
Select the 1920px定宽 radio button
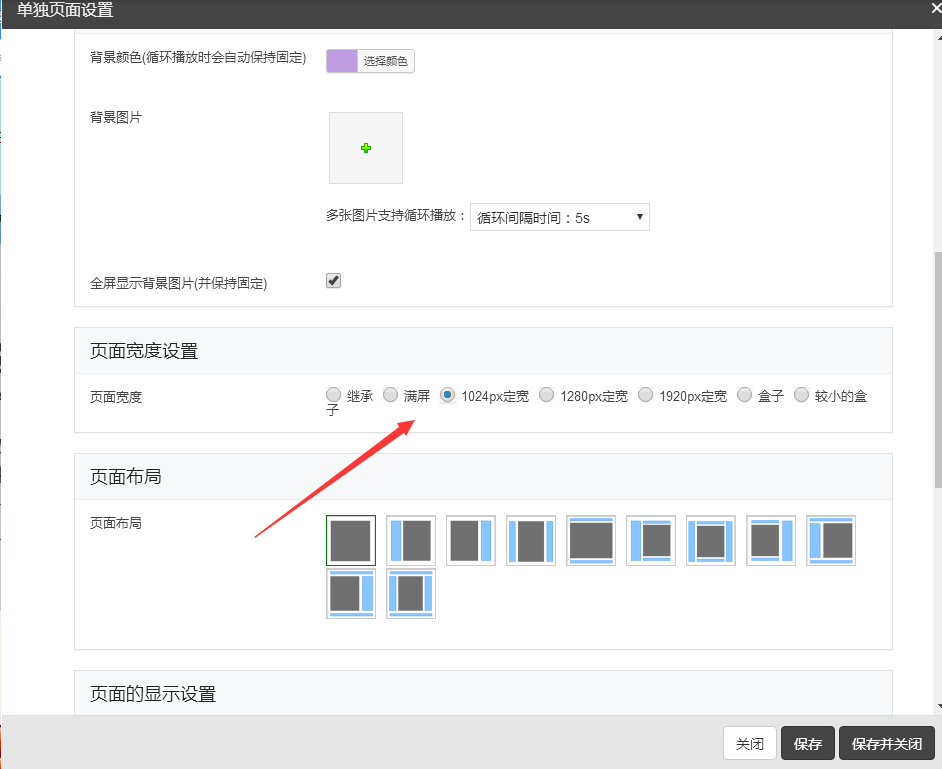645,395
